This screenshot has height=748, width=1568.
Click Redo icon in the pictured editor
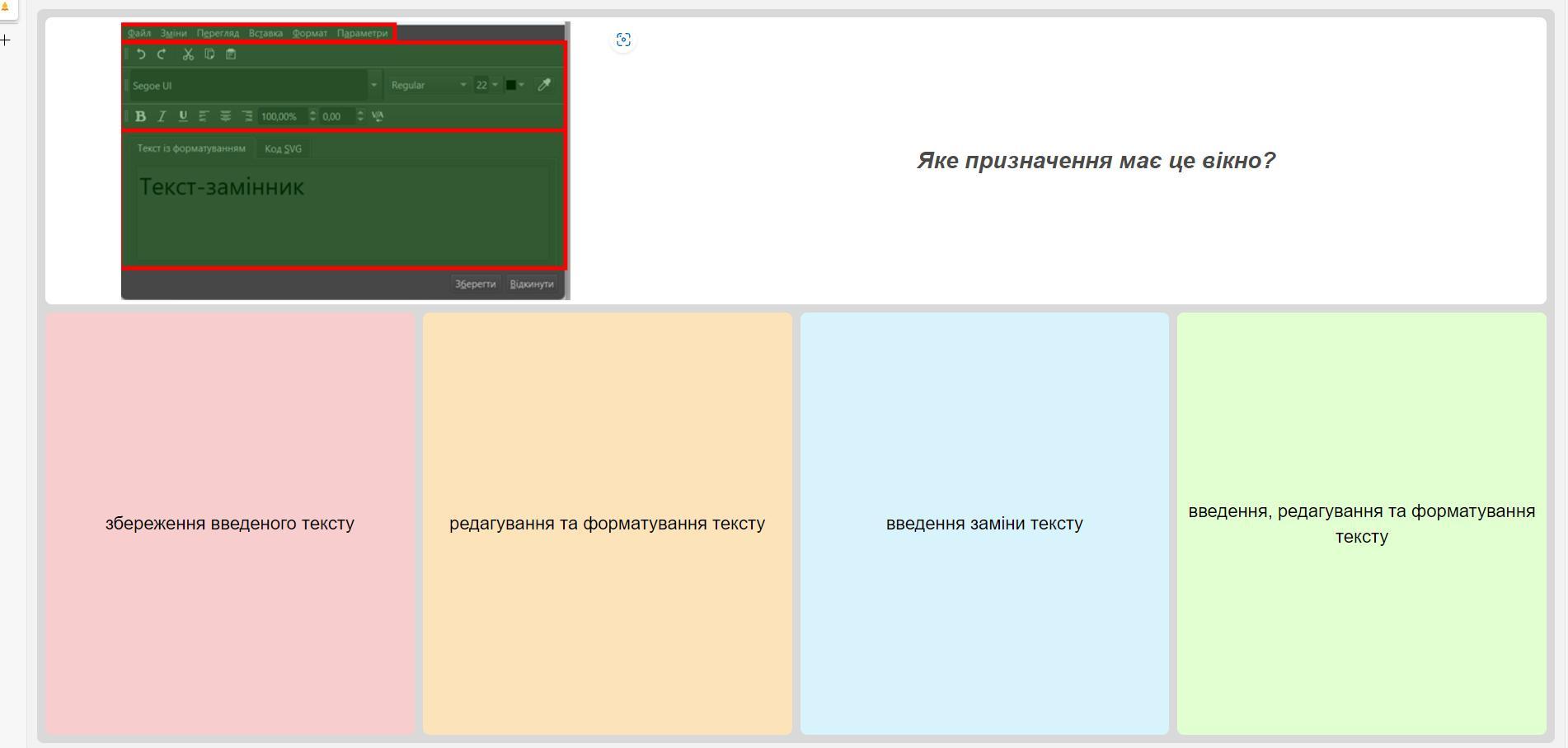coord(162,54)
